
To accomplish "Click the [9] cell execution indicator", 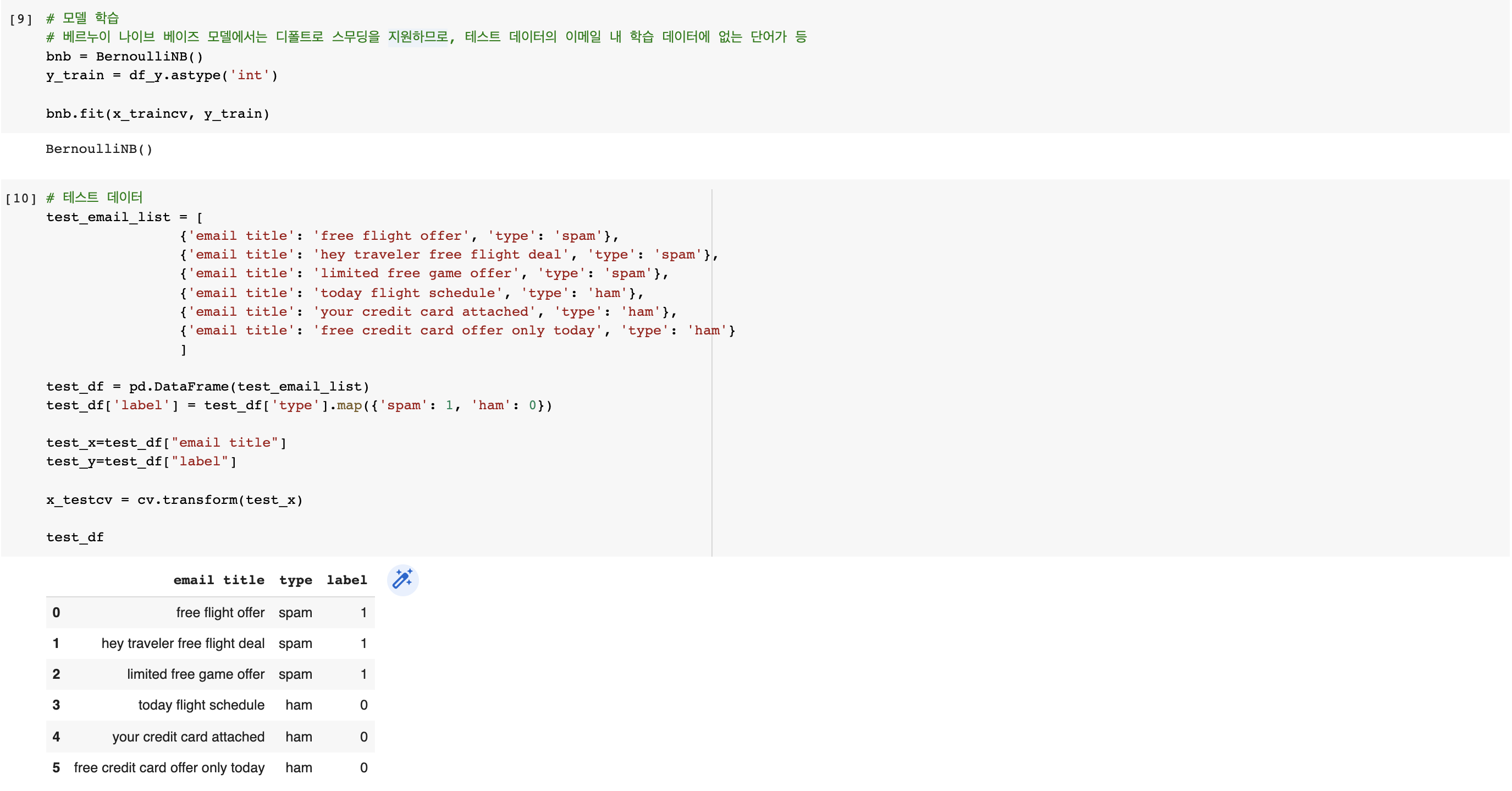I will [20, 19].
